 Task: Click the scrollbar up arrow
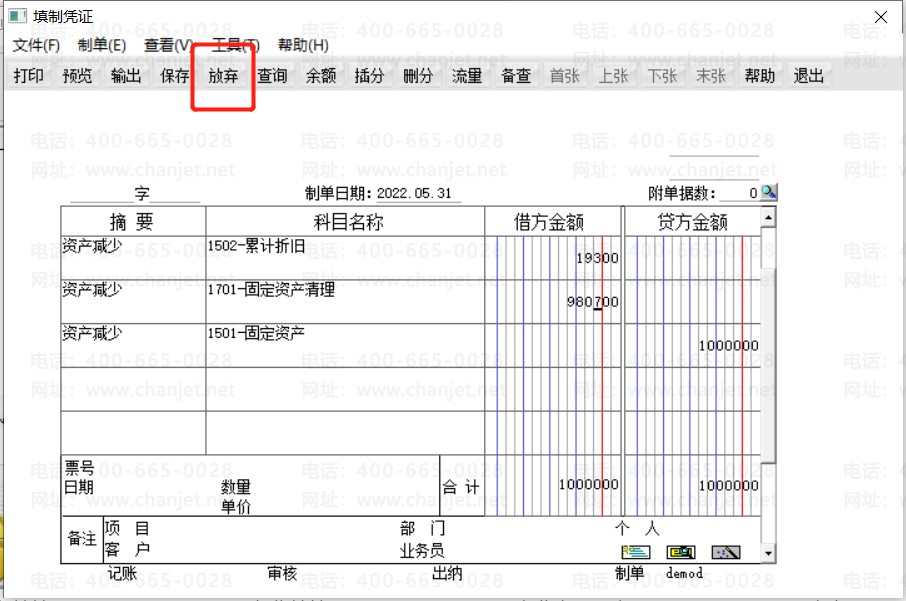pyautogui.click(x=768, y=217)
